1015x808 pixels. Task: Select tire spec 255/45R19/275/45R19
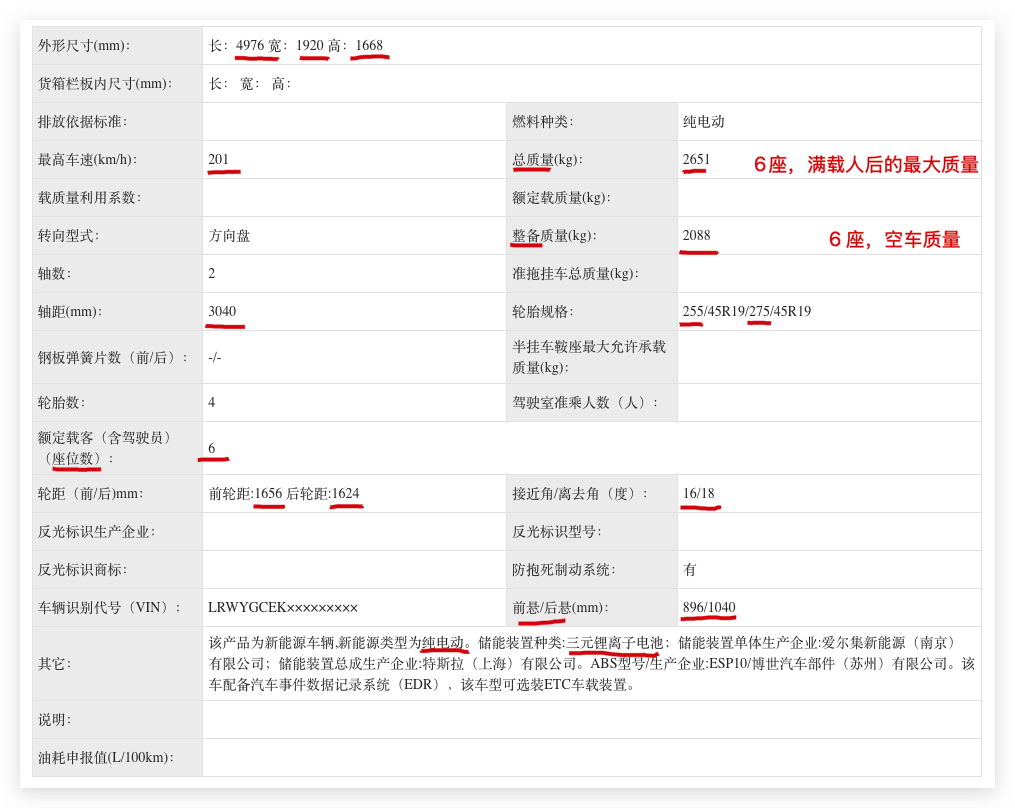coord(747,311)
